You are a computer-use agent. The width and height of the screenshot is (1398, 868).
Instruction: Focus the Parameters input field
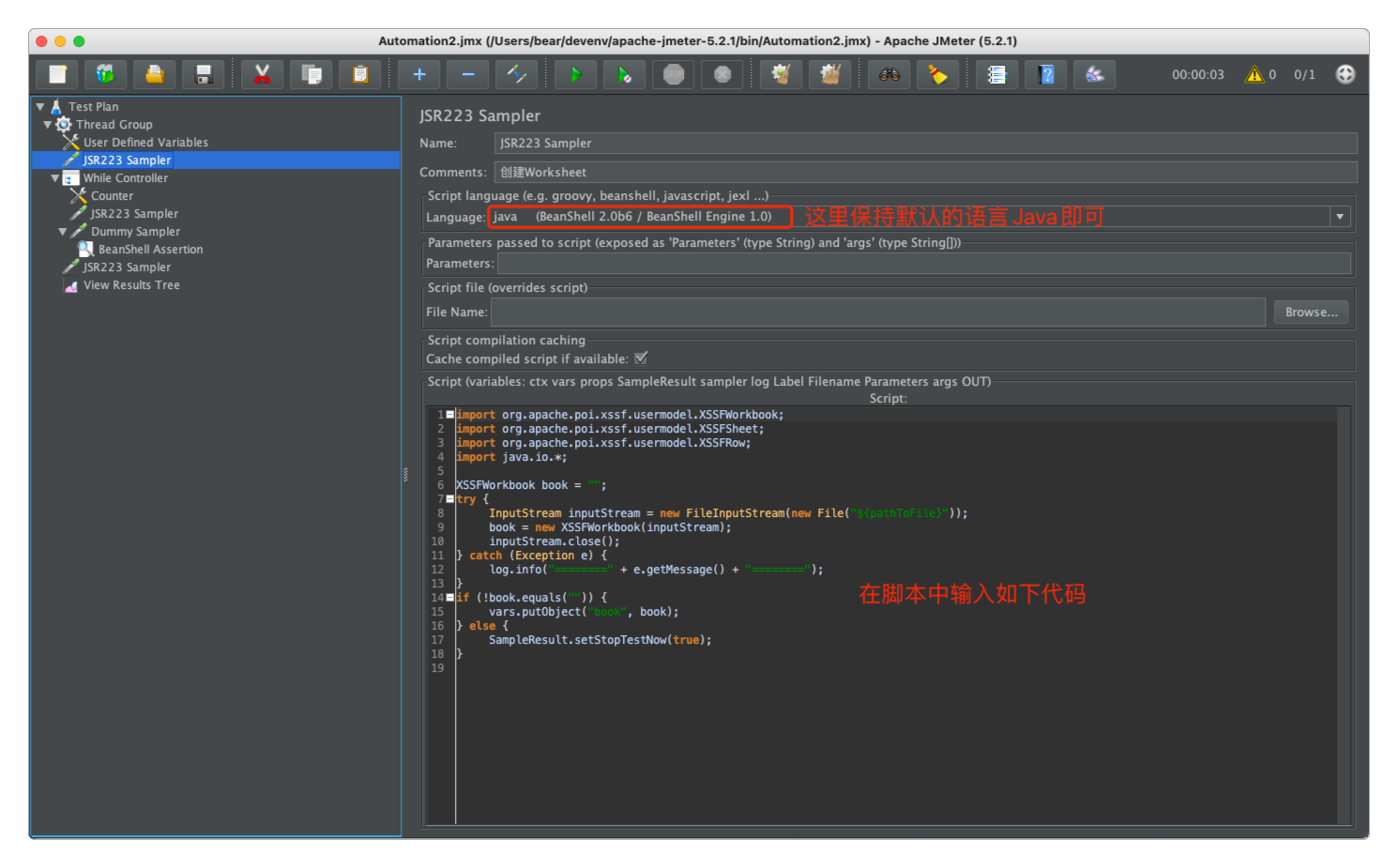point(924,264)
